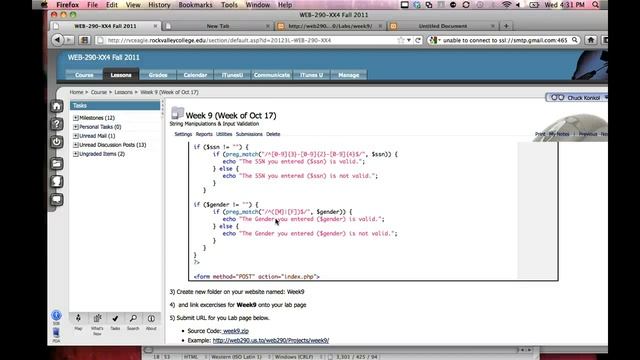Click the blue 508 accessibility icon
Viewport: 640px width, 360px height.
(56, 315)
